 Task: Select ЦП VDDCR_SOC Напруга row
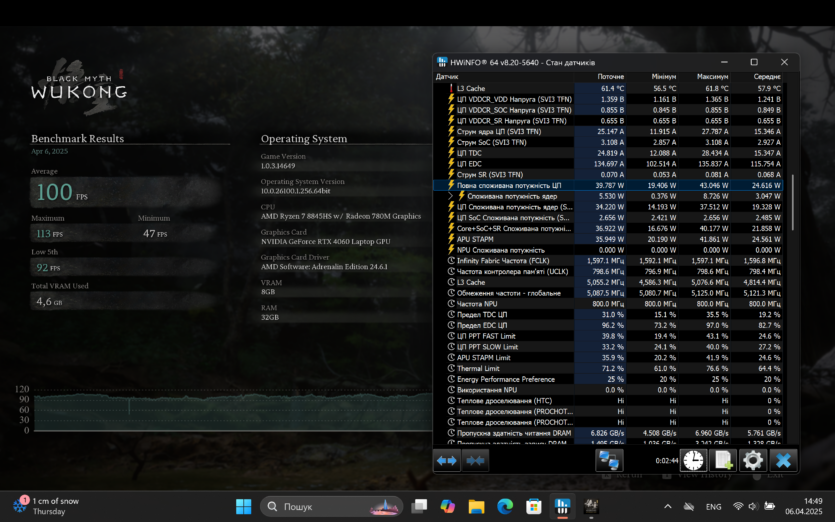pyautogui.click(x=608, y=110)
